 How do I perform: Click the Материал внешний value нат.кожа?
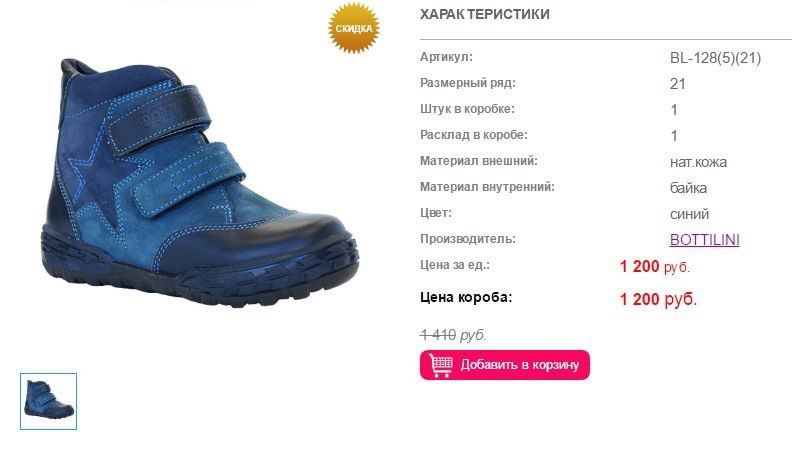coord(699,162)
